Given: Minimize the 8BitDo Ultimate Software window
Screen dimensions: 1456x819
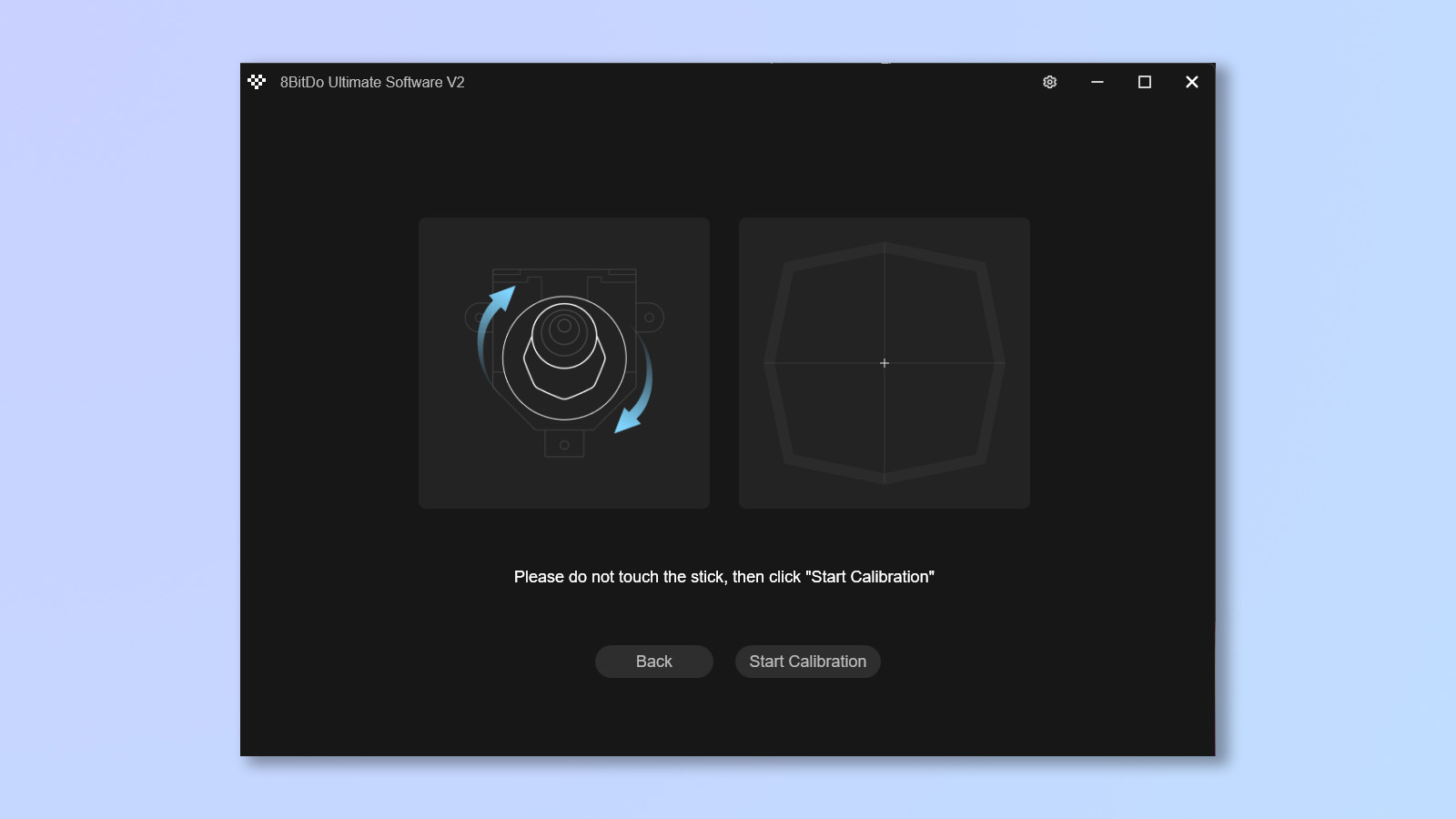Looking at the screenshot, I should (x=1097, y=82).
